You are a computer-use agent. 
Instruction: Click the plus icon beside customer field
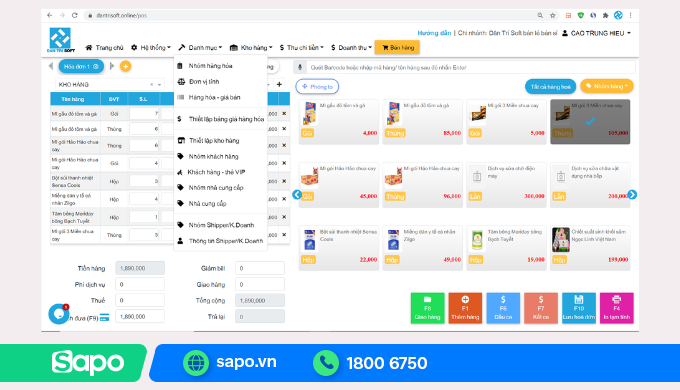pyautogui.click(x=279, y=85)
